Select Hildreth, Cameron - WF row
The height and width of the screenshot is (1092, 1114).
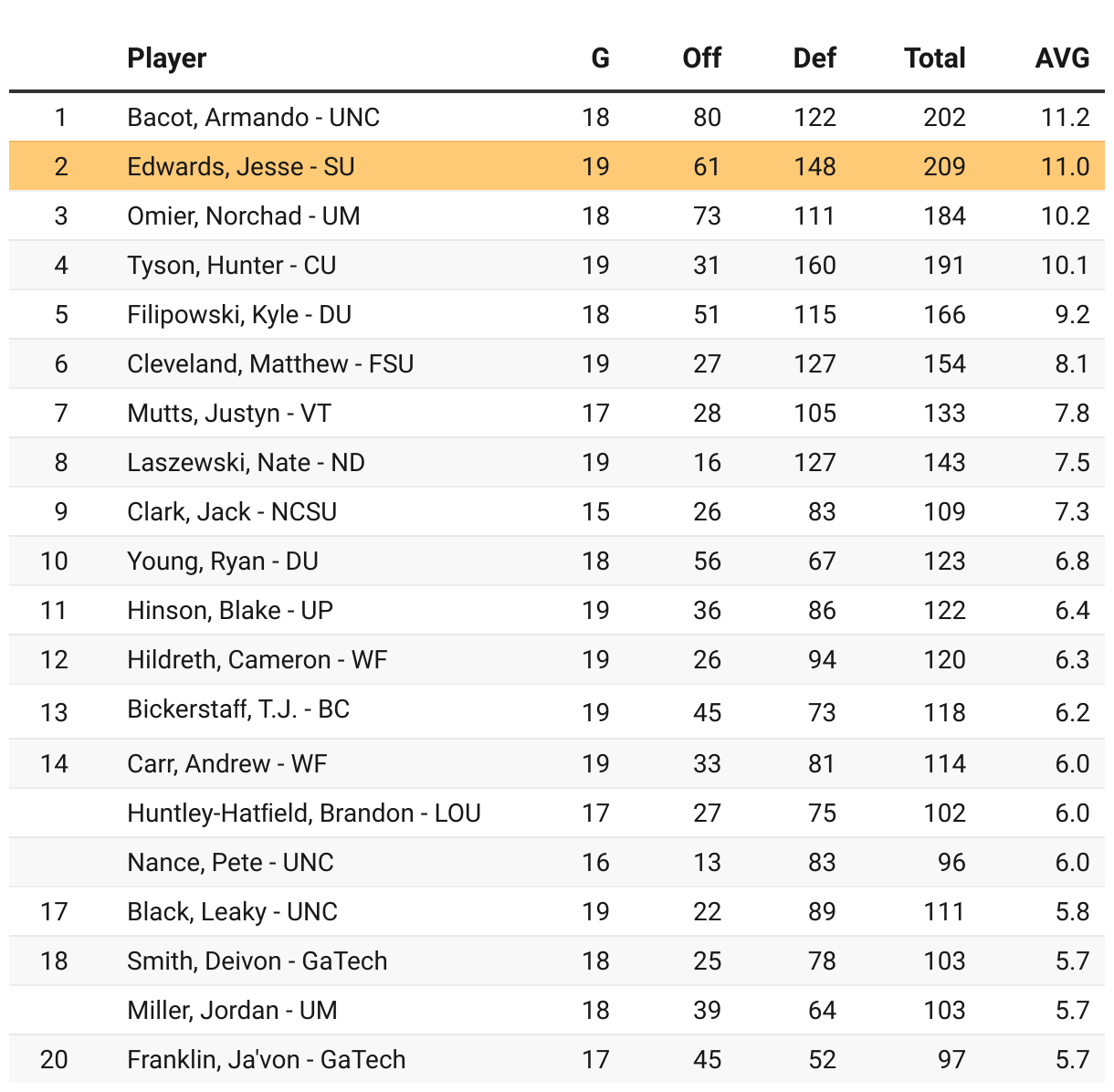tap(557, 659)
